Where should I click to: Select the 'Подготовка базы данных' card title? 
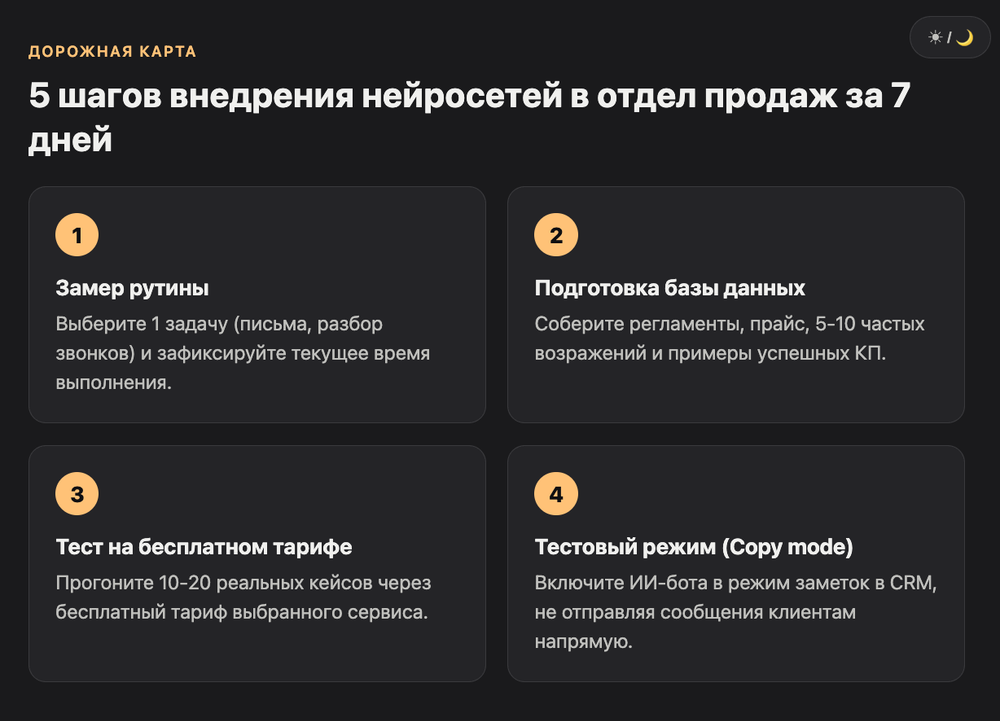(x=670, y=288)
